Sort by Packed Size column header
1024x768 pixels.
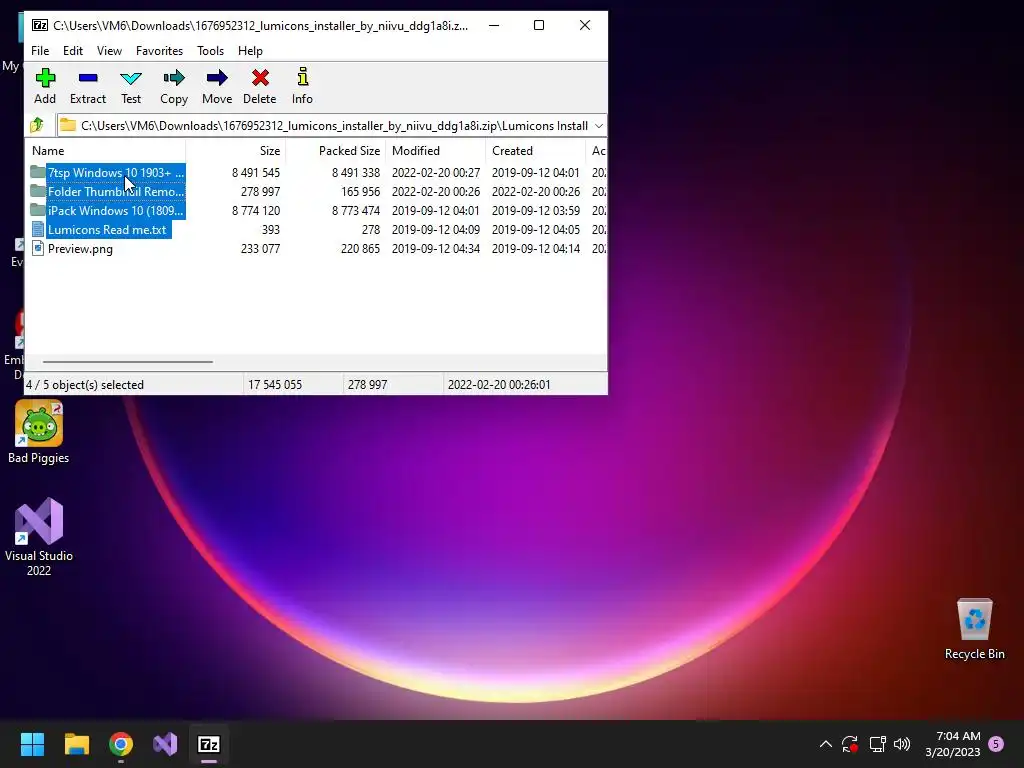tap(336, 151)
